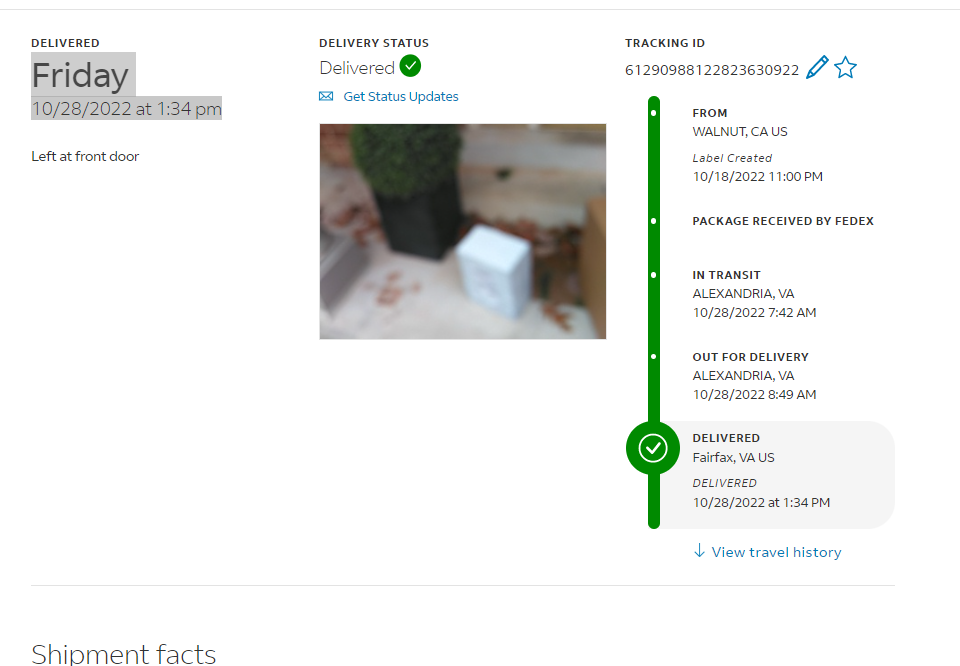Select the FROM timeline dot marker

pyautogui.click(x=654, y=113)
